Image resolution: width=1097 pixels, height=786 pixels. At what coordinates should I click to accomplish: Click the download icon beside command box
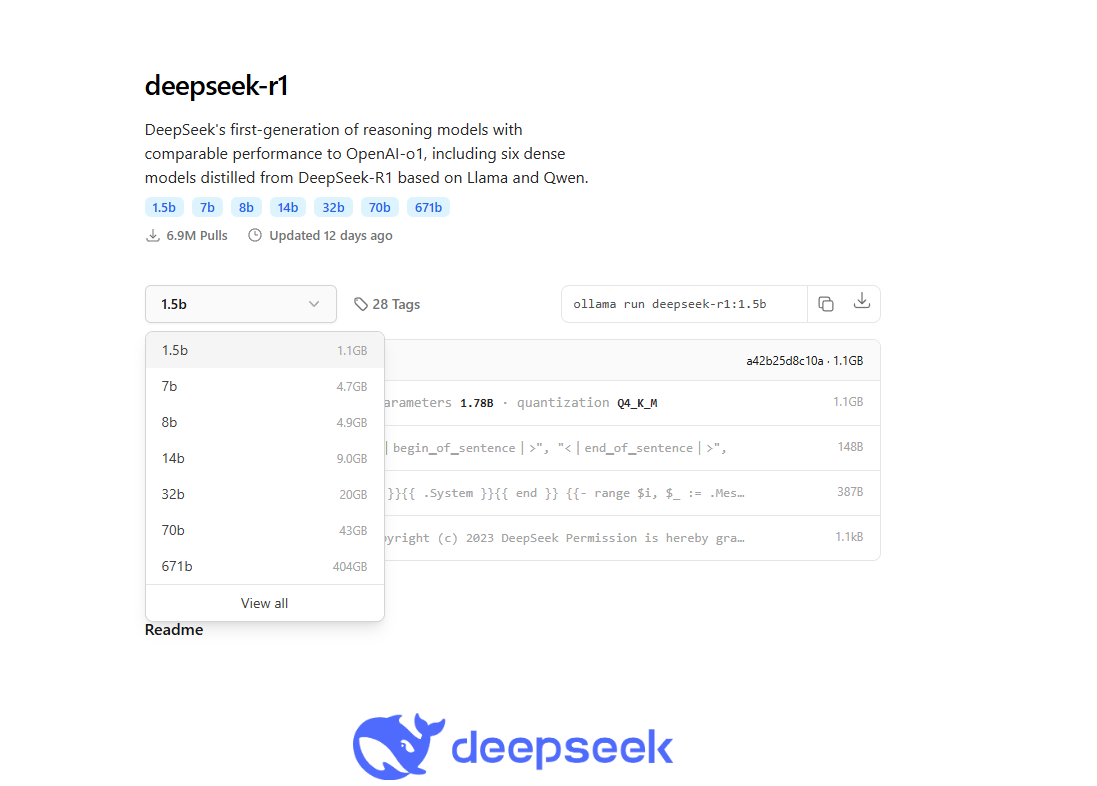861,302
